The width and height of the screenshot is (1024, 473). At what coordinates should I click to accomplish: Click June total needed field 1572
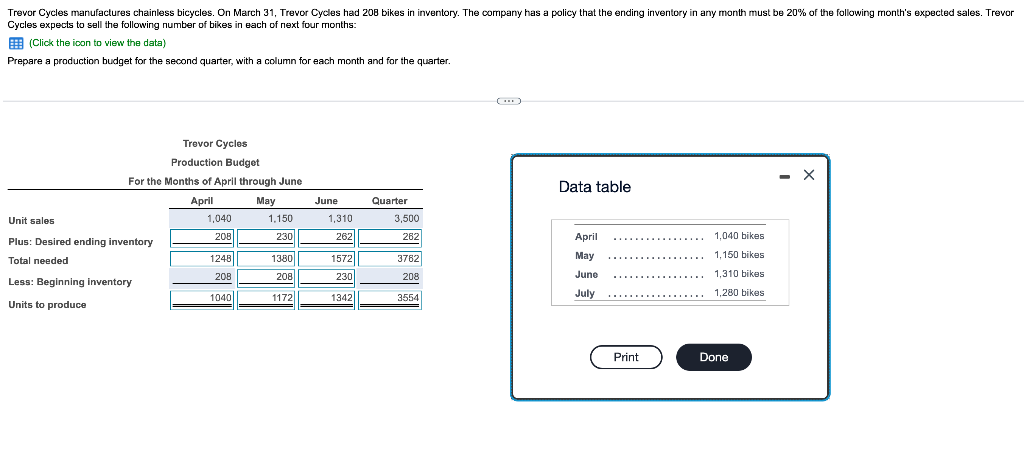(327, 259)
